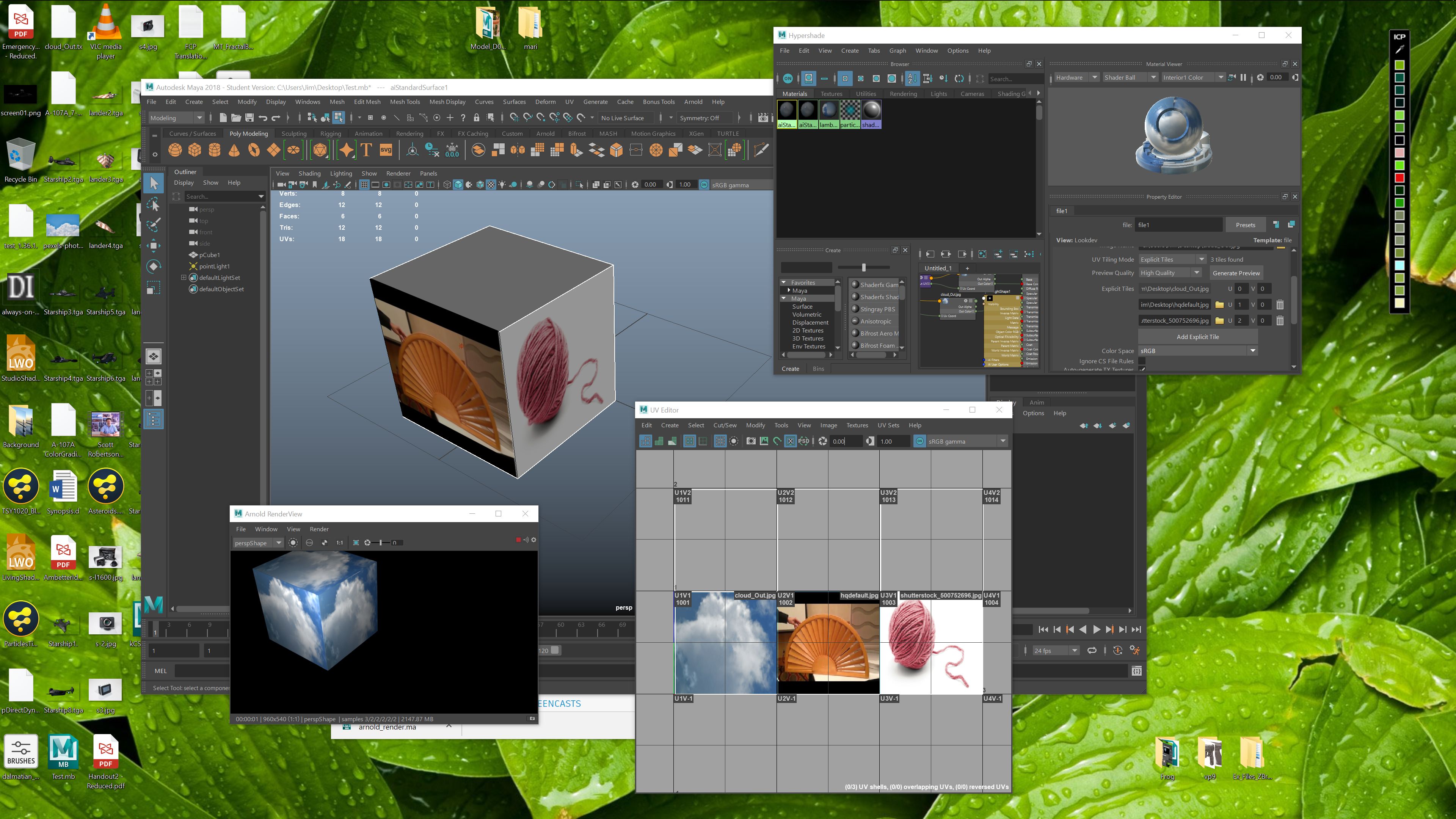Open the 24 fps frame rate dropdown
The height and width of the screenshot is (819, 1456).
pyautogui.click(x=1056, y=651)
